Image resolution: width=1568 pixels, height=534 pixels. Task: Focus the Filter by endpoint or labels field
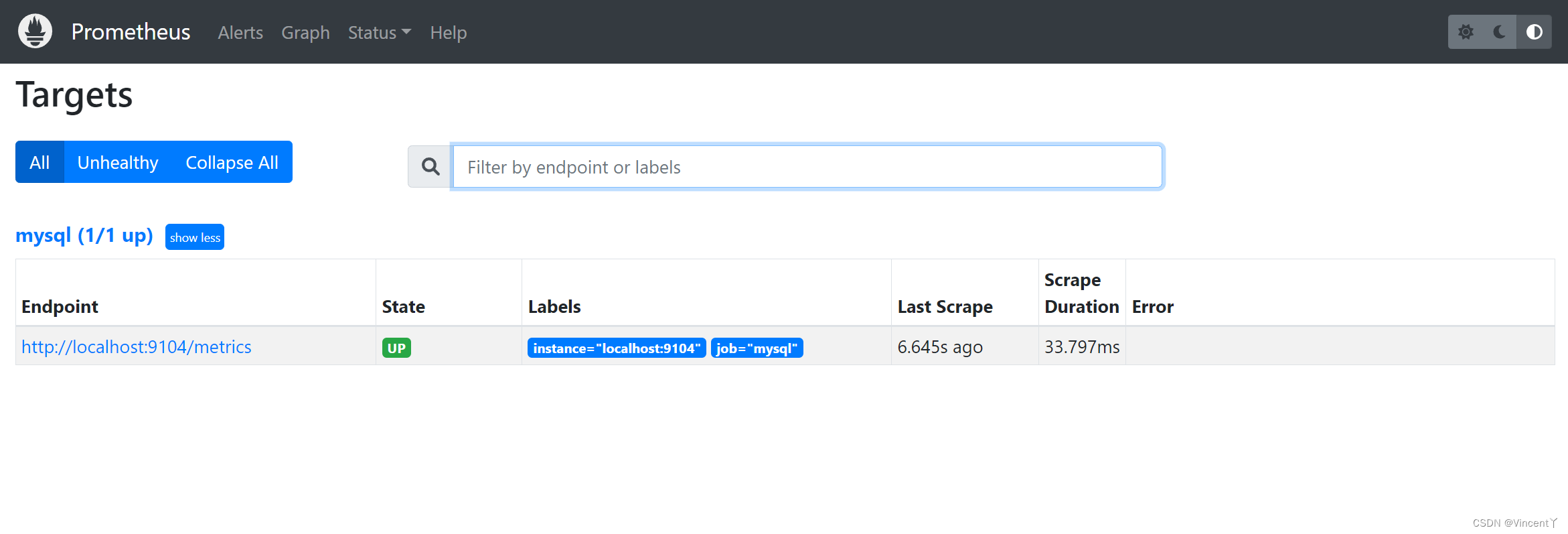click(807, 167)
